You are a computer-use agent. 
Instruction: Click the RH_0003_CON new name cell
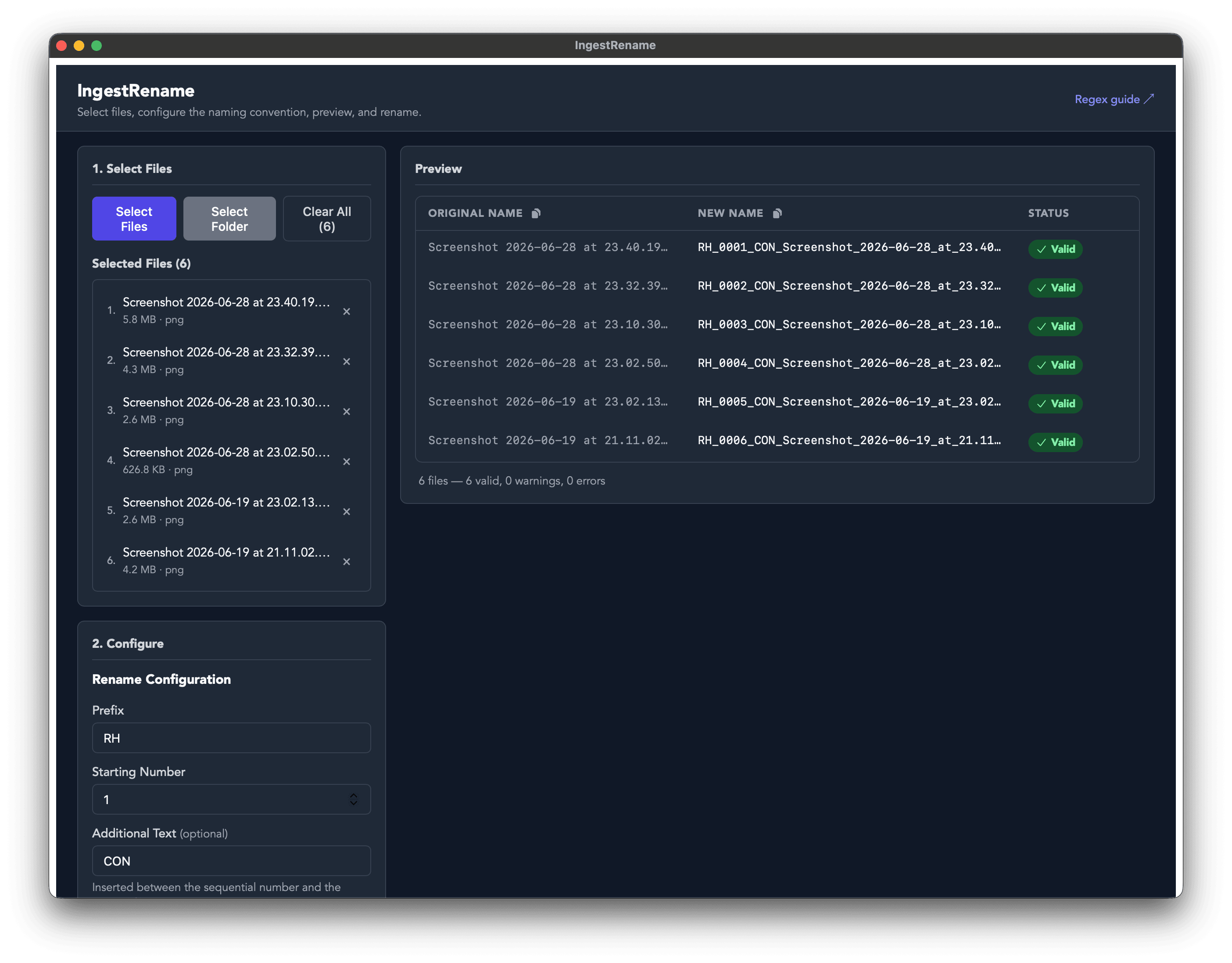tap(849, 324)
